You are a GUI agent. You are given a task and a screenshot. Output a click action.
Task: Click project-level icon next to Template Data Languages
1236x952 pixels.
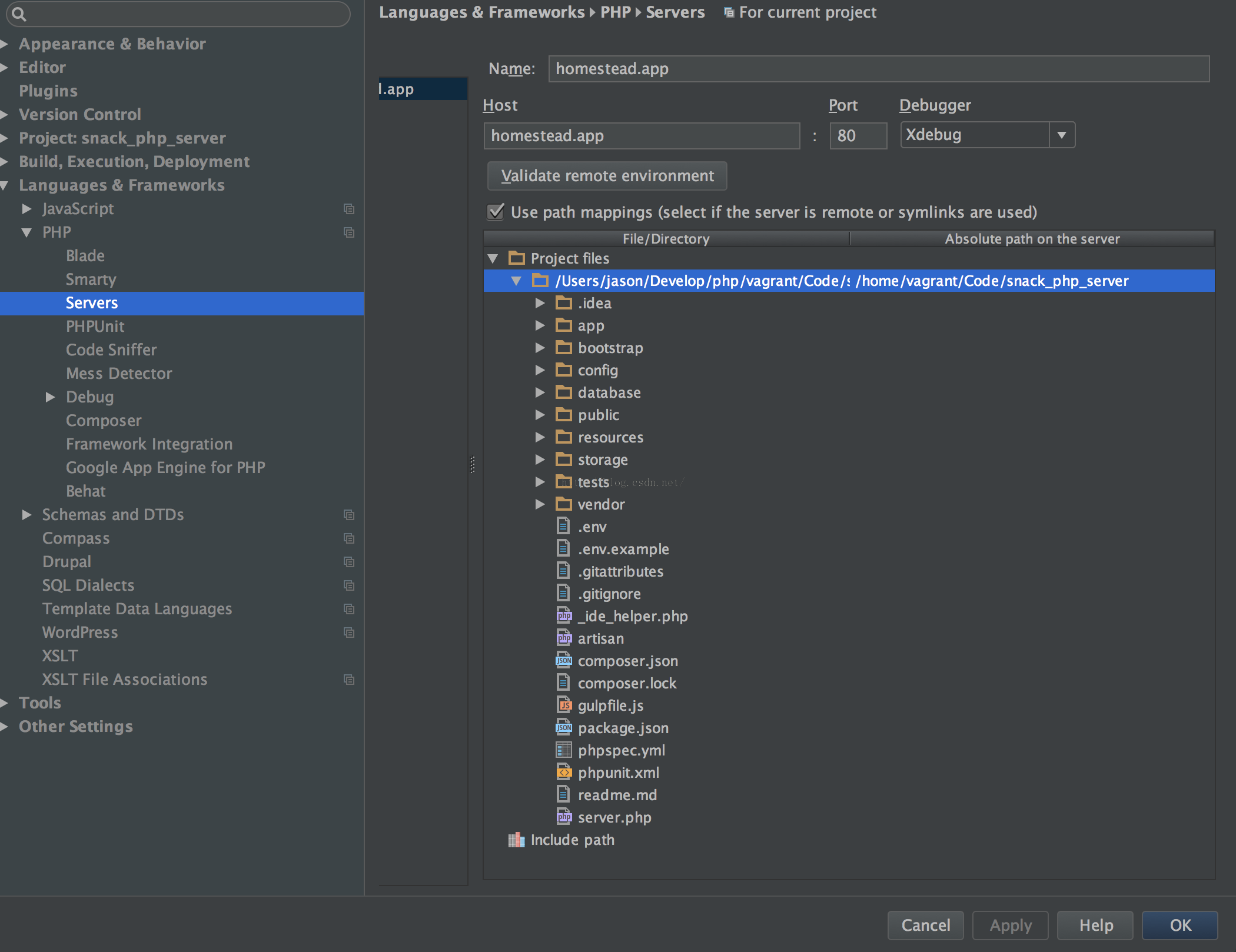pos(349,609)
